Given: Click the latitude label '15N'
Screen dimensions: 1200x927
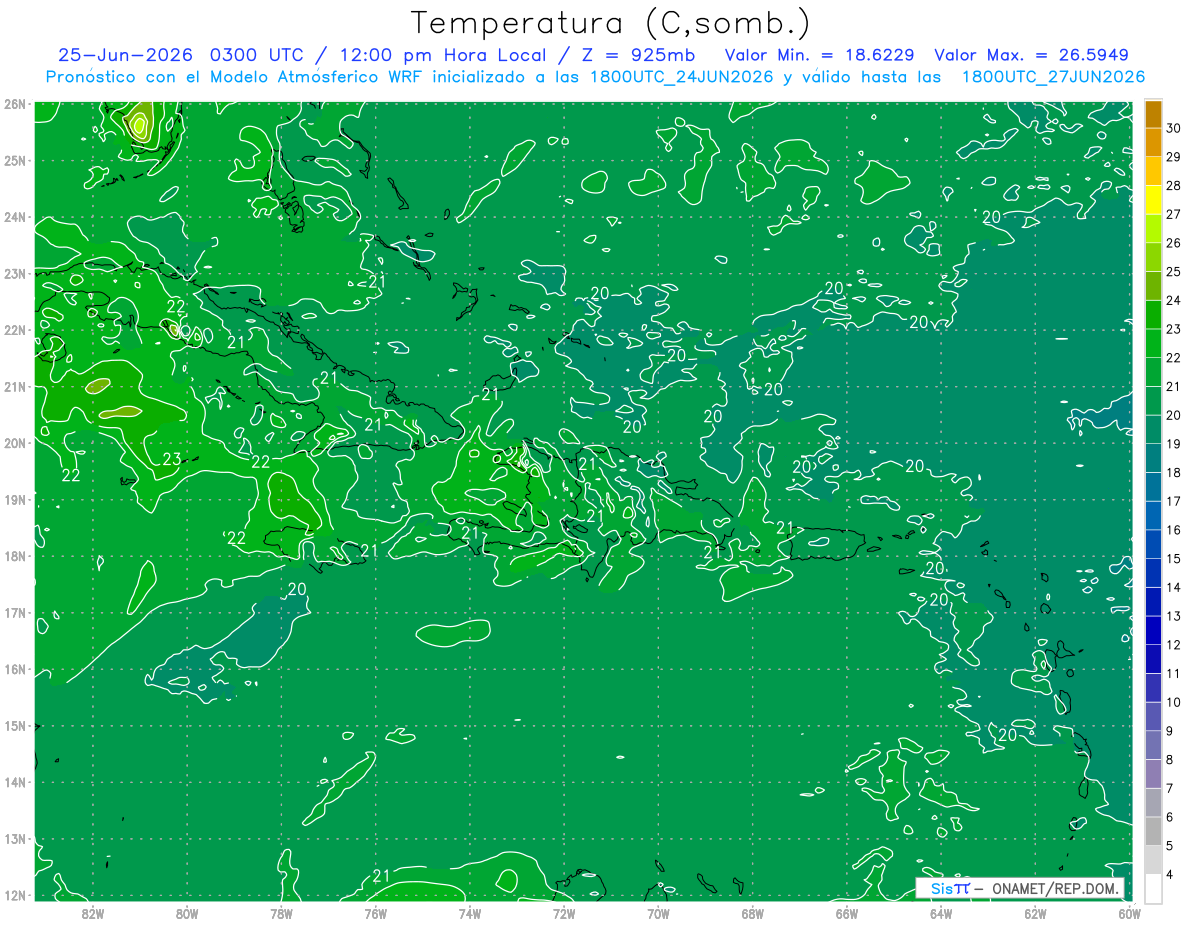Looking at the screenshot, I should tap(15, 725).
